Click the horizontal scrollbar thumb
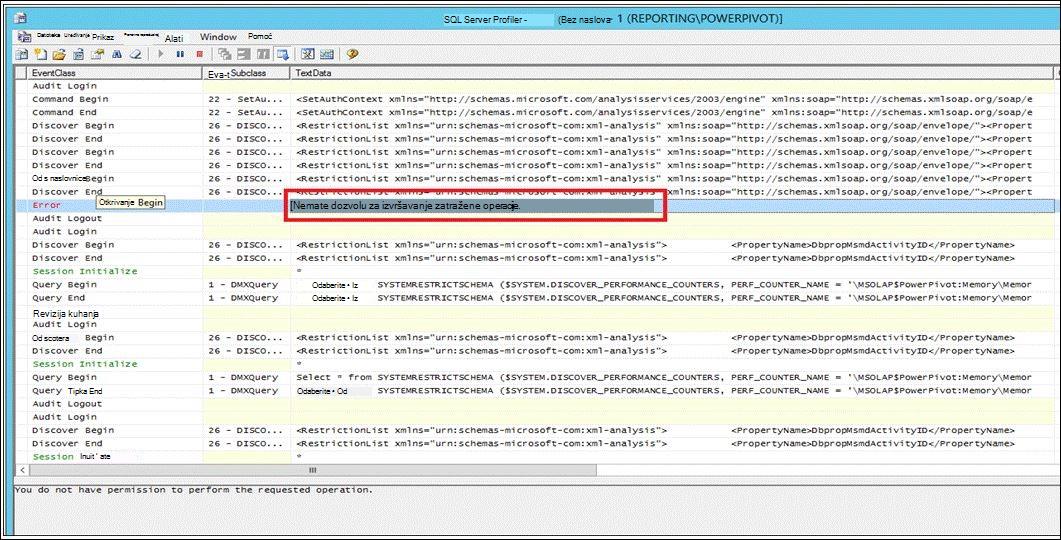 313,470
